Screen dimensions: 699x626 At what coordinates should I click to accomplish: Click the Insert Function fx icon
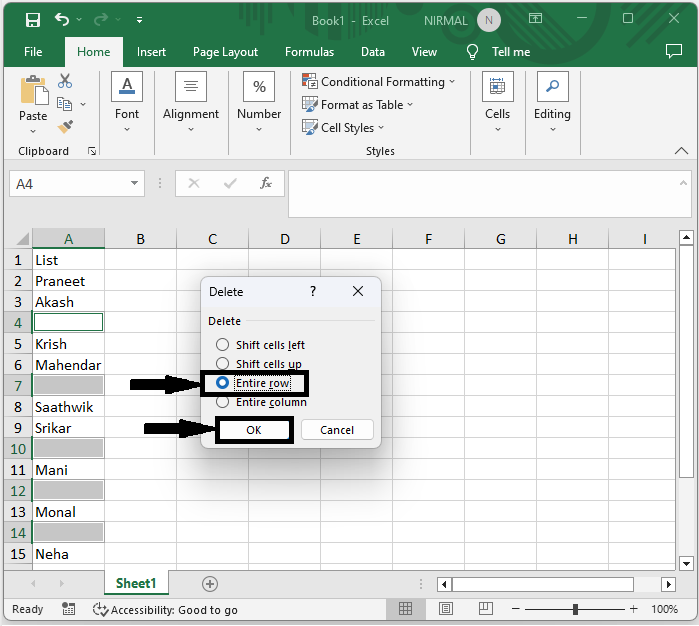(266, 183)
